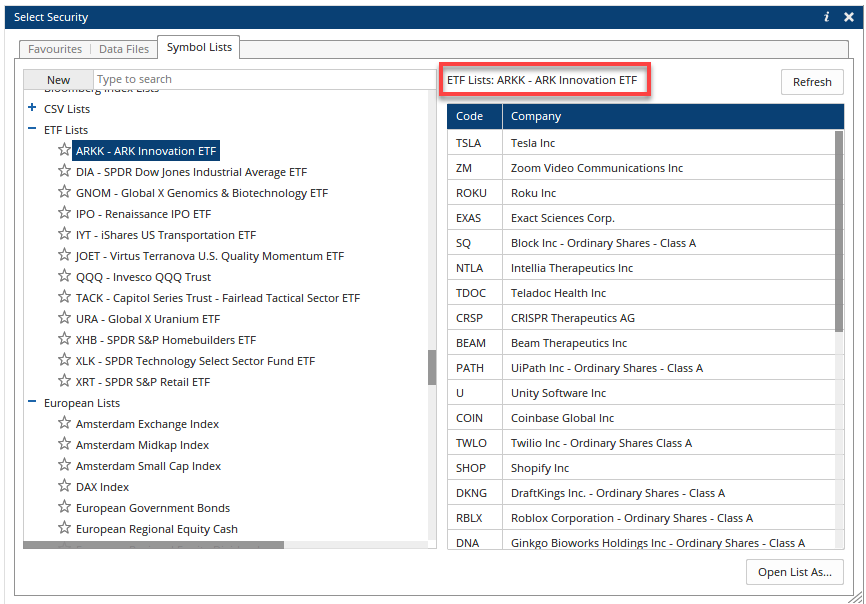Select the TSLA Tesla Inc row

[x=641, y=143]
